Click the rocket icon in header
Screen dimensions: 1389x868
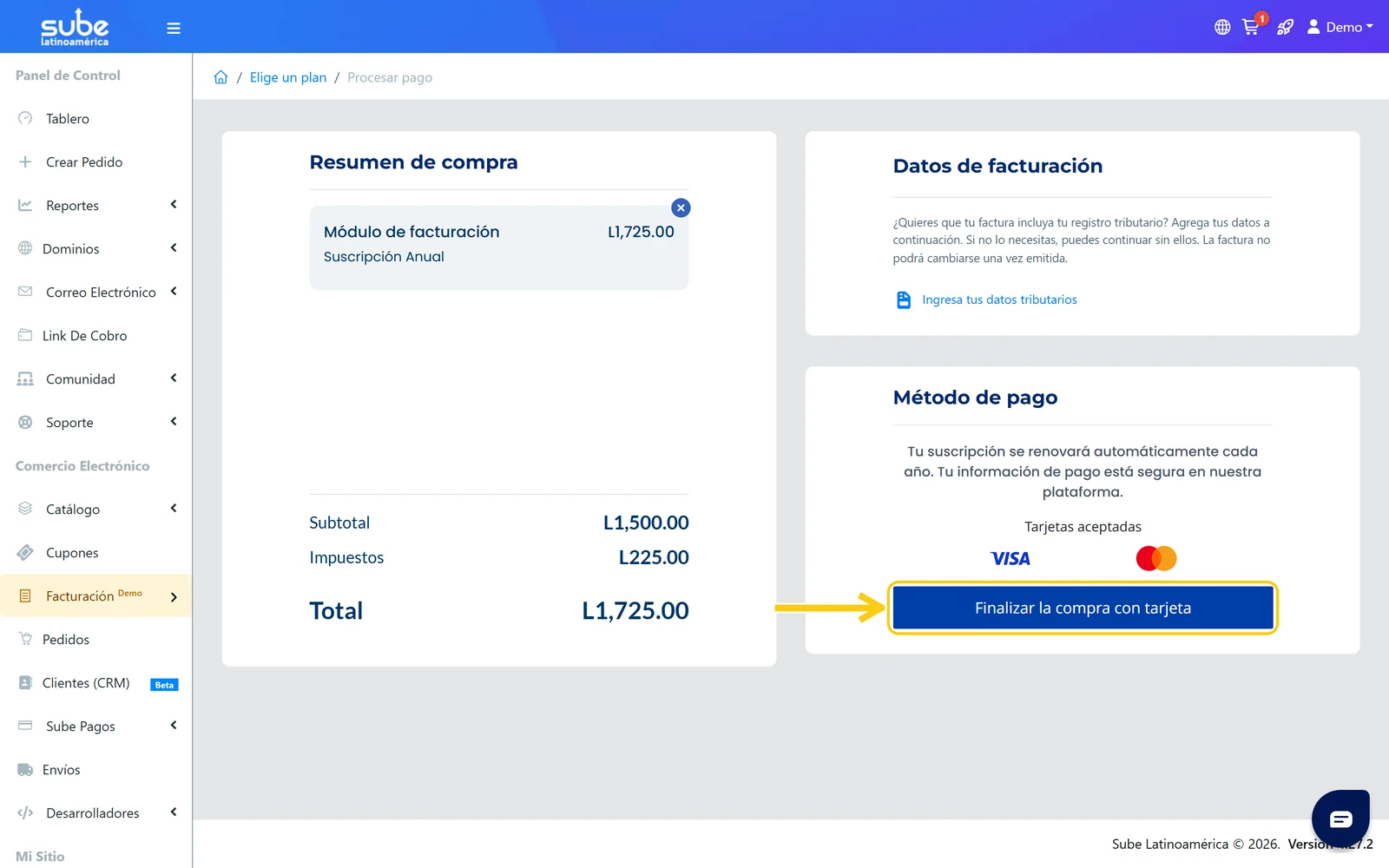pyautogui.click(x=1285, y=27)
